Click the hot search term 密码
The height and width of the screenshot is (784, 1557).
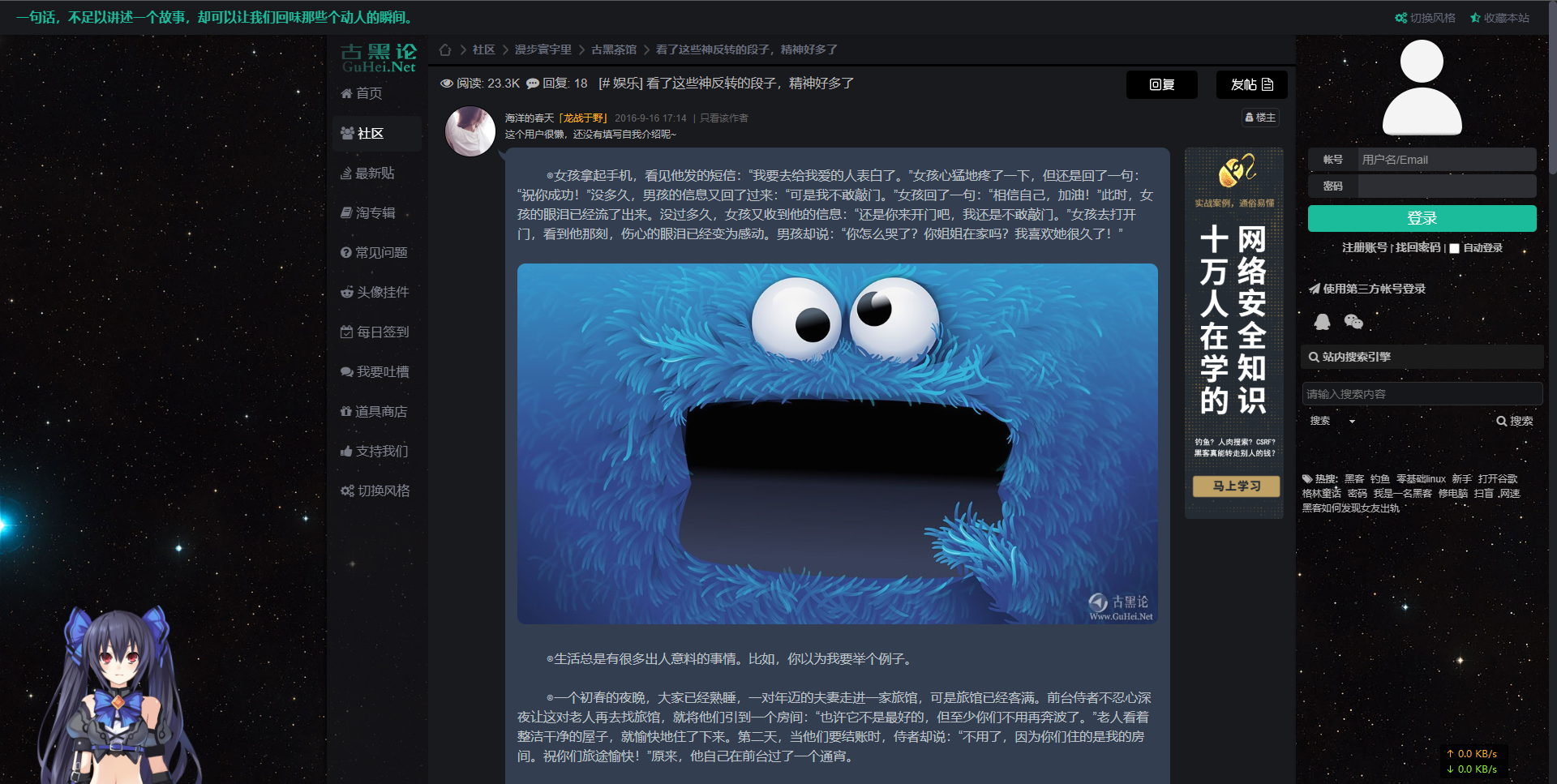pyautogui.click(x=1358, y=494)
